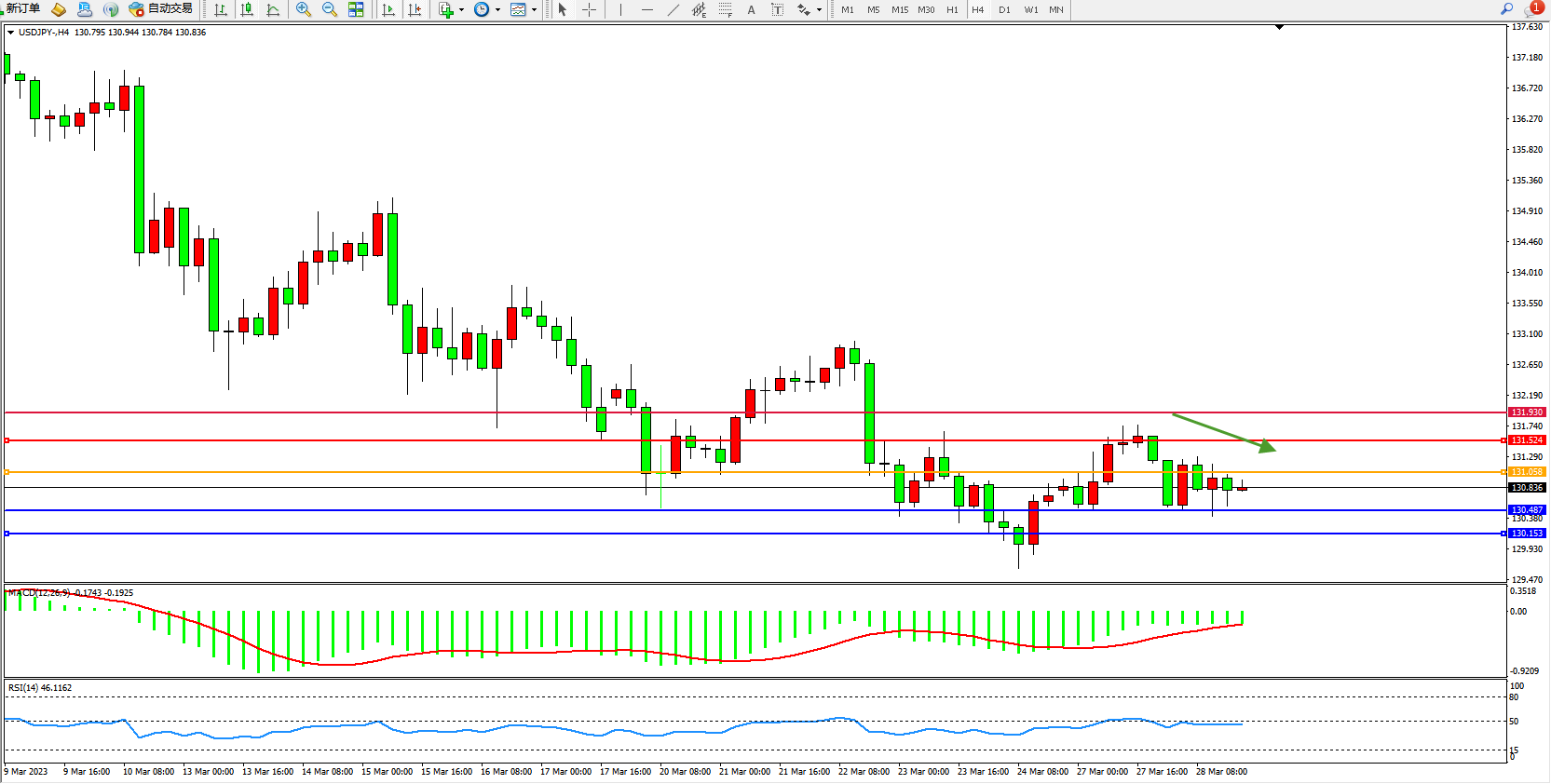Viewport: 1551px width, 784px height.
Task: Expand the chart templates dropdown arrow
Action: pos(534,10)
